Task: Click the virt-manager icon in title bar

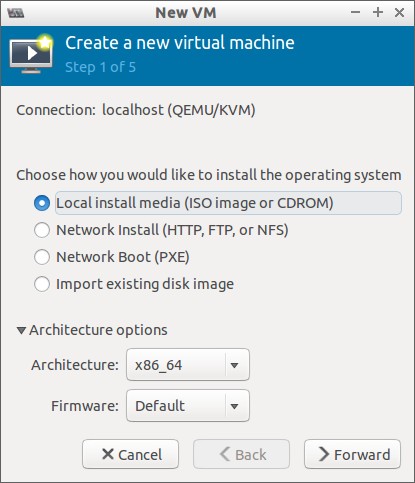Action: coord(15,13)
